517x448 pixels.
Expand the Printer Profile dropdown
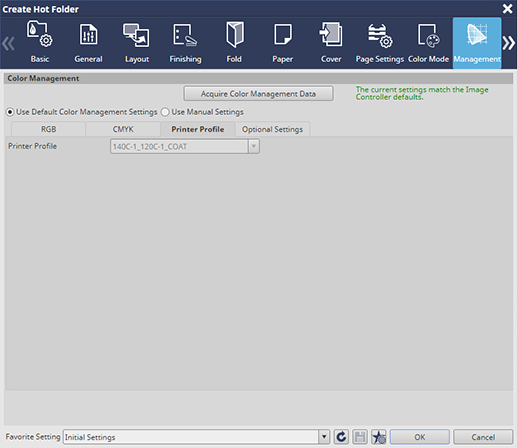tap(254, 146)
